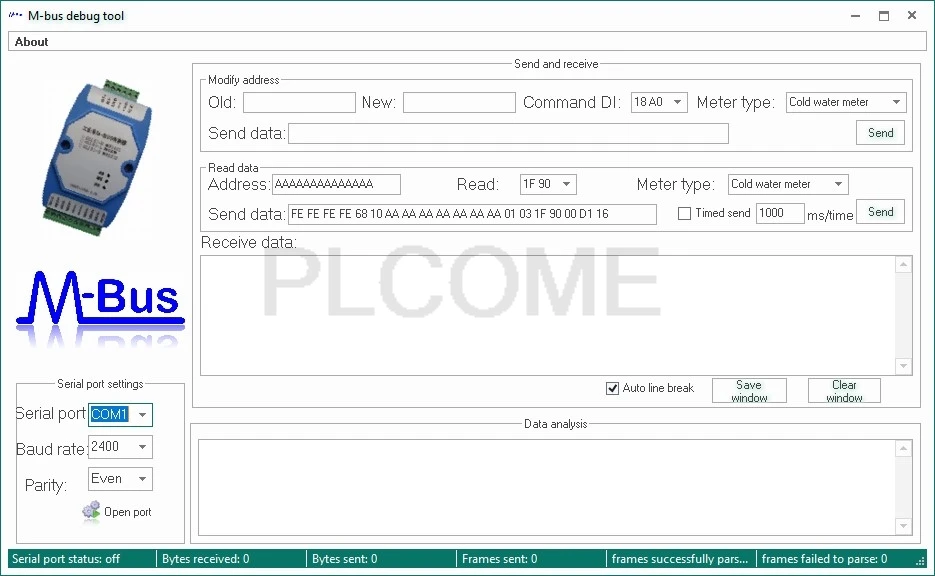
Task: Expand the Command DI 18 A0 dropdown
Action: tap(677, 102)
